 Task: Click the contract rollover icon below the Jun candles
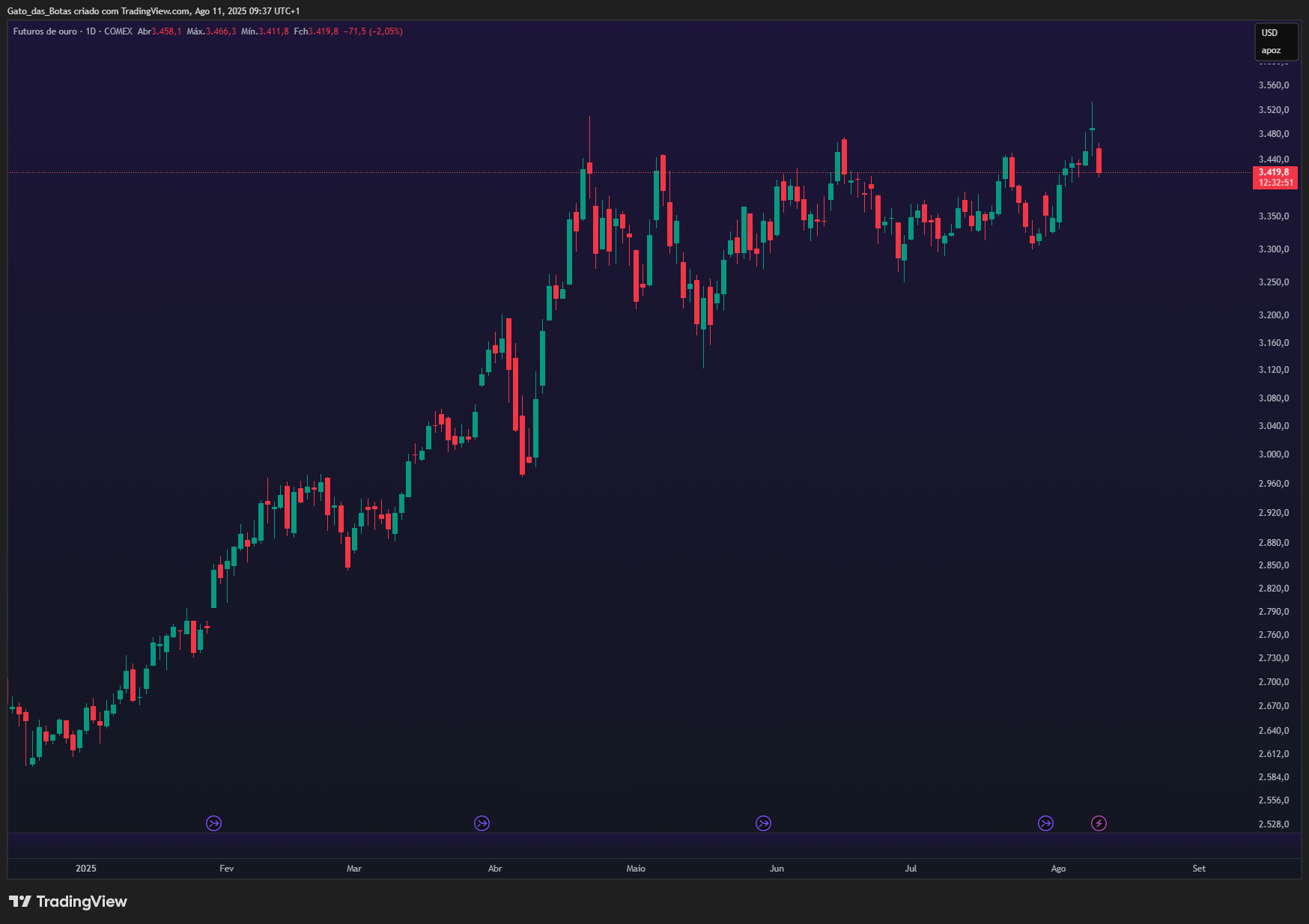click(x=763, y=823)
